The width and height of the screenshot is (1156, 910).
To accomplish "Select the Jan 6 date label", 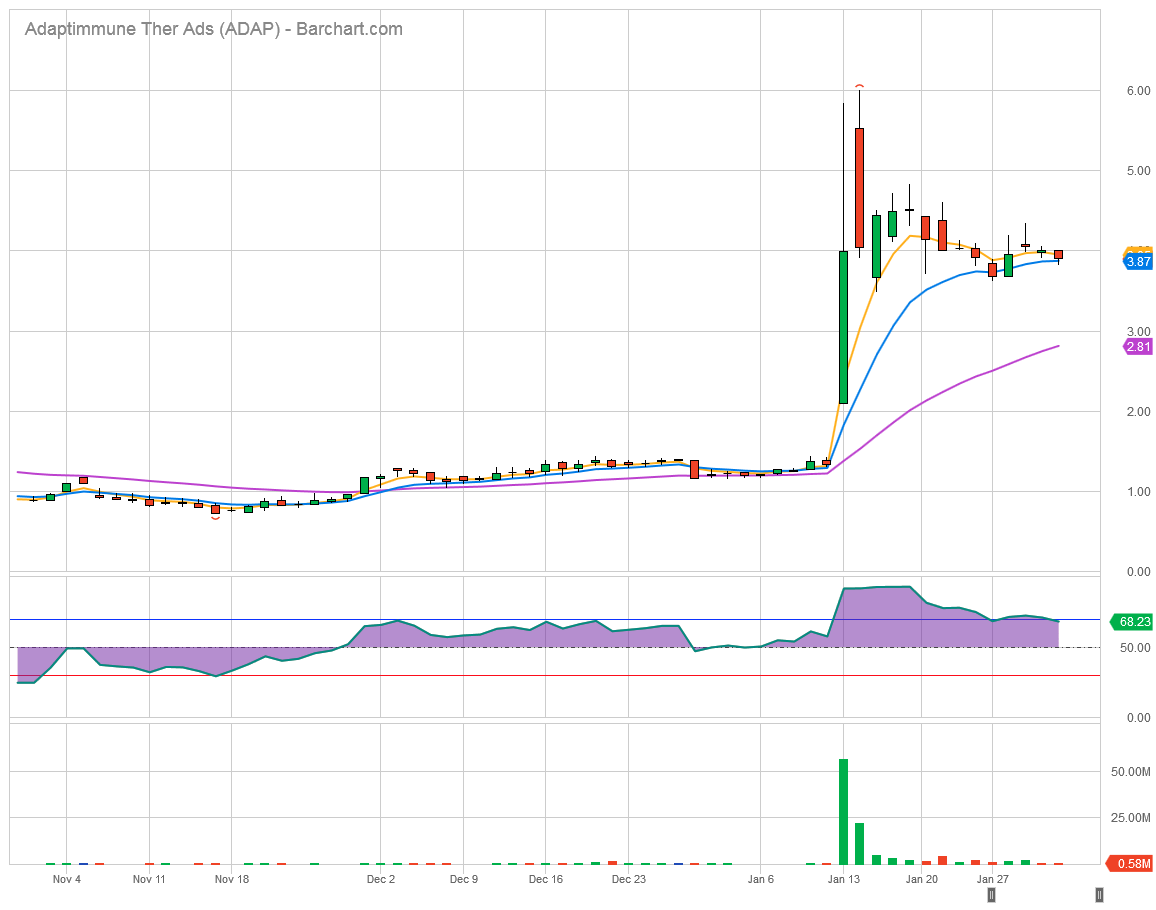I will click(x=761, y=879).
